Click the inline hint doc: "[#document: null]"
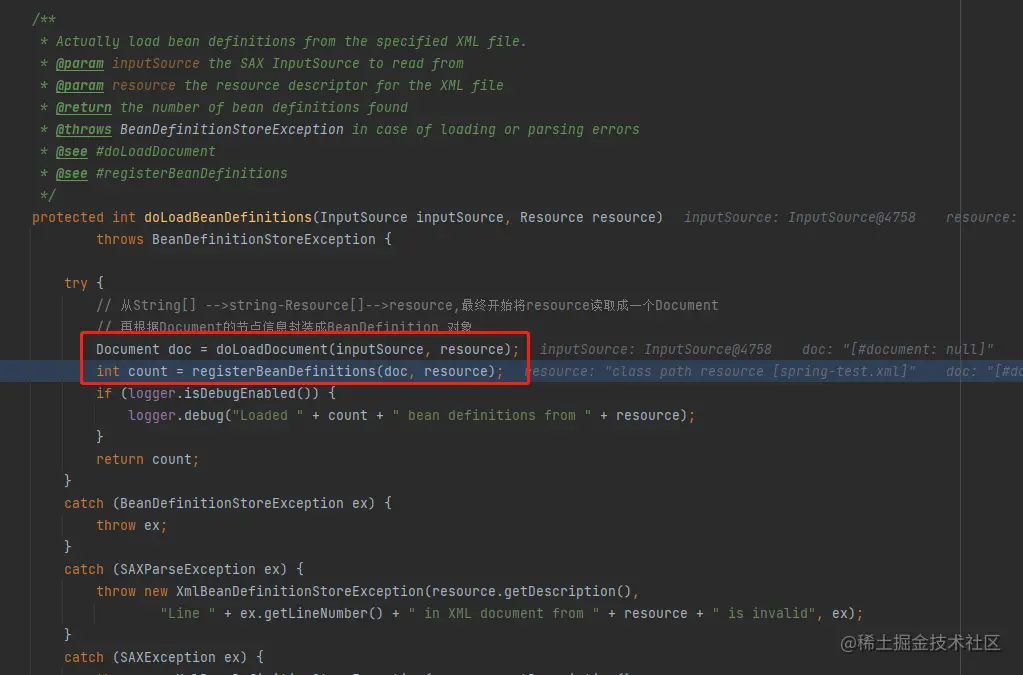Screen dimensions: 1023x675 pos(898,349)
